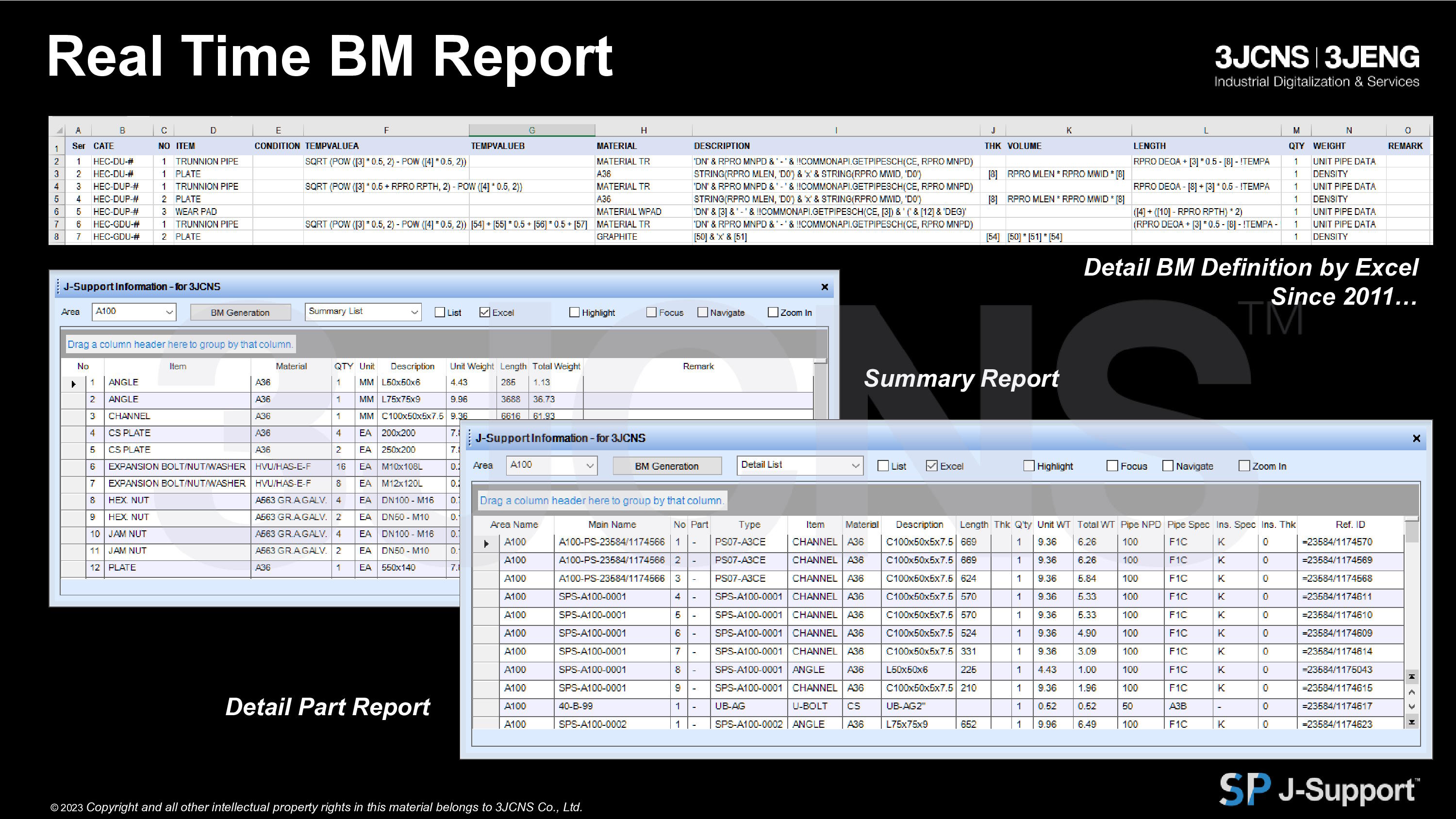
Task: Click row indicator arrow in Detail List first row
Action: (x=486, y=544)
